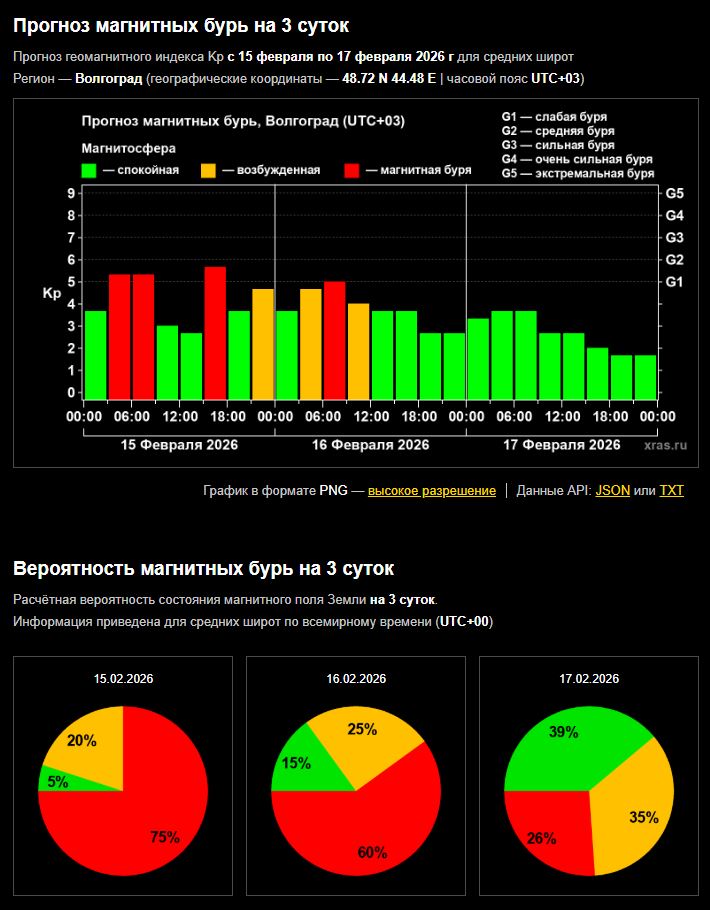Open the JSON API data link
Viewport: 710px width, 910px height.
click(612, 491)
